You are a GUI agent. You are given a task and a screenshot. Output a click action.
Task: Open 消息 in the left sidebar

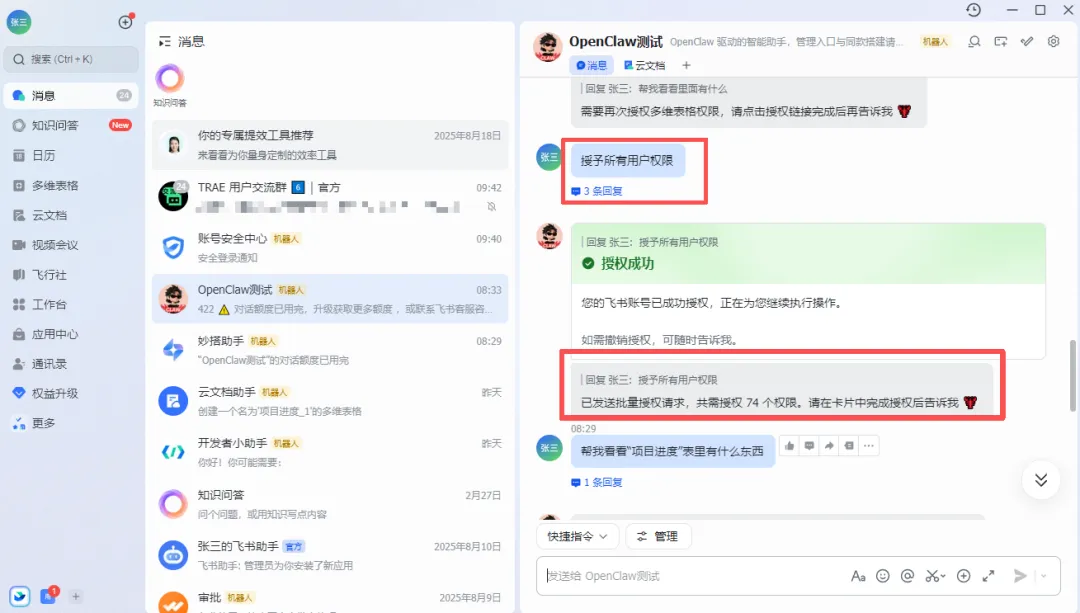click(x=71, y=96)
